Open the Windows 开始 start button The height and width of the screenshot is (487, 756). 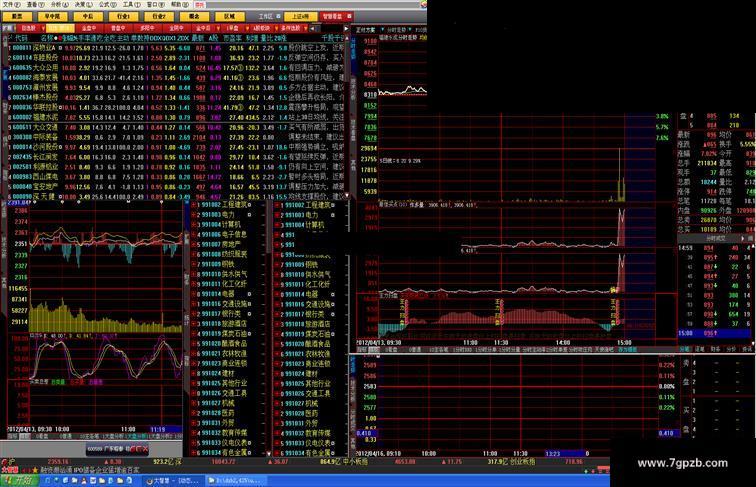click(x=18, y=480)
